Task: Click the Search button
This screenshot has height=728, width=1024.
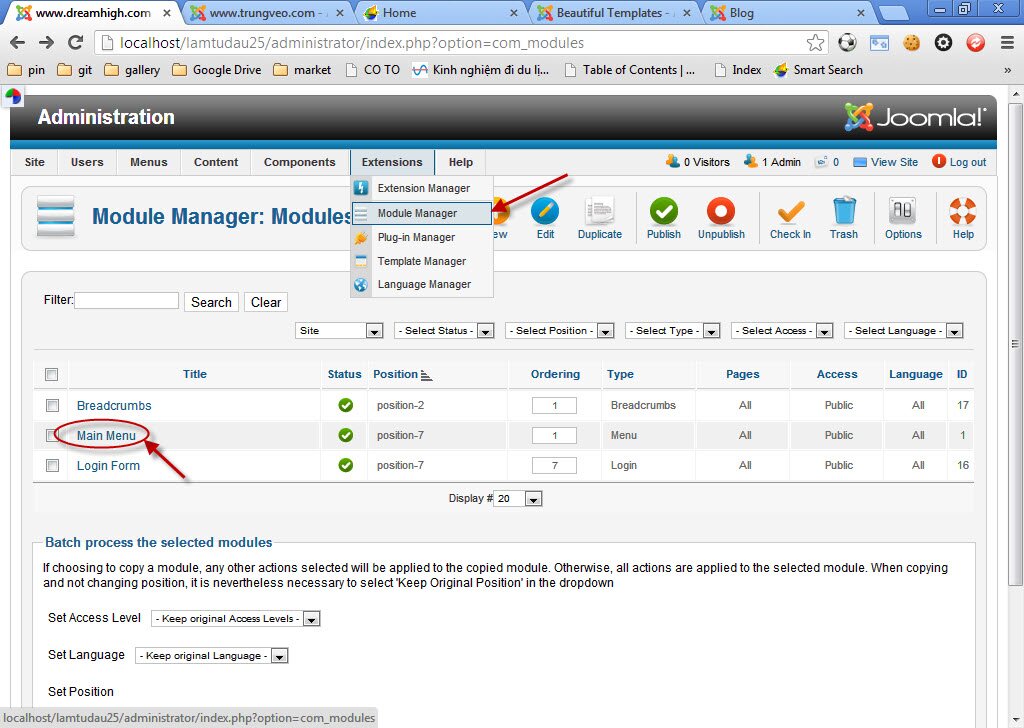Action: 210,301
